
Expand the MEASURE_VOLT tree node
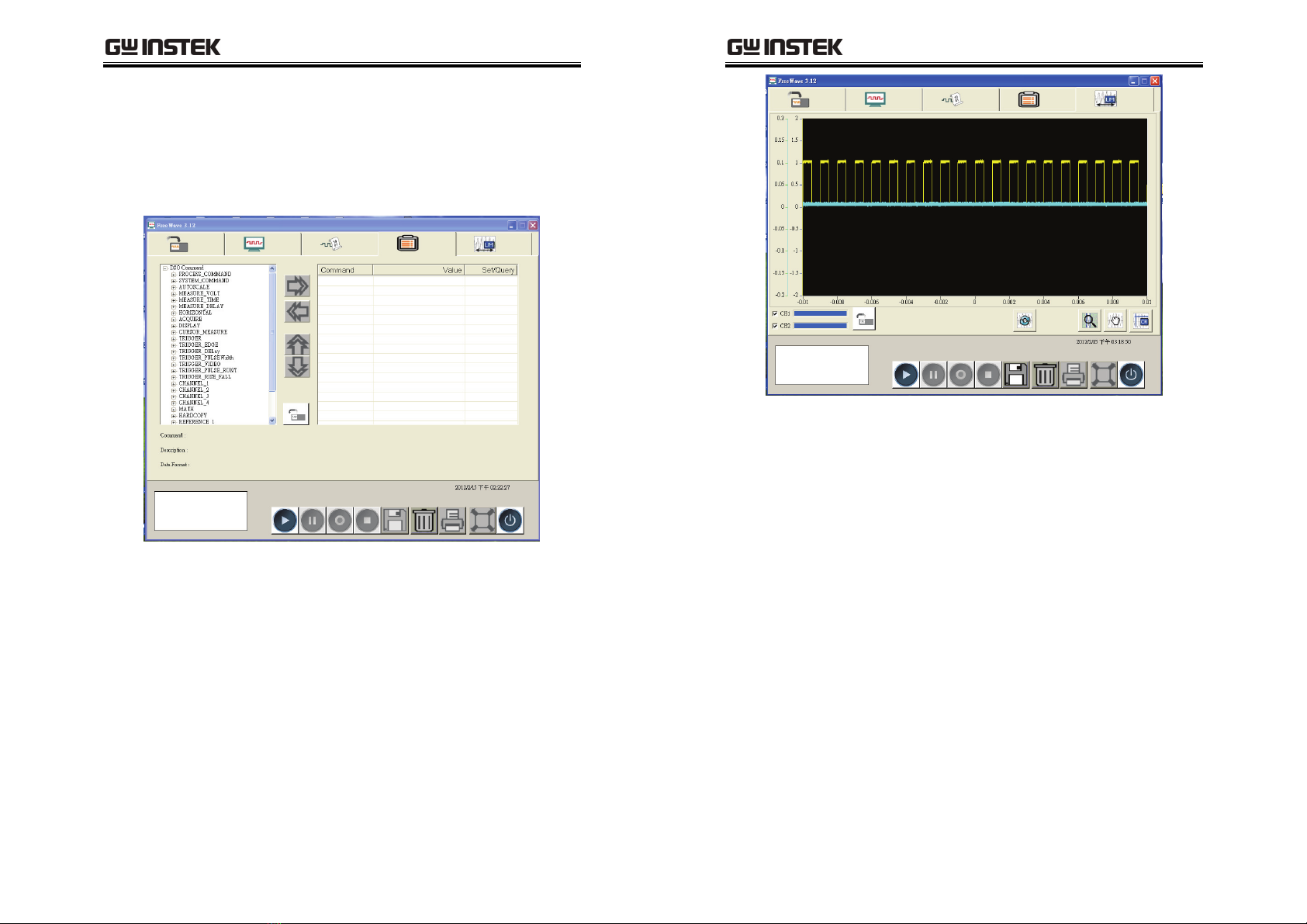[174, 294]
